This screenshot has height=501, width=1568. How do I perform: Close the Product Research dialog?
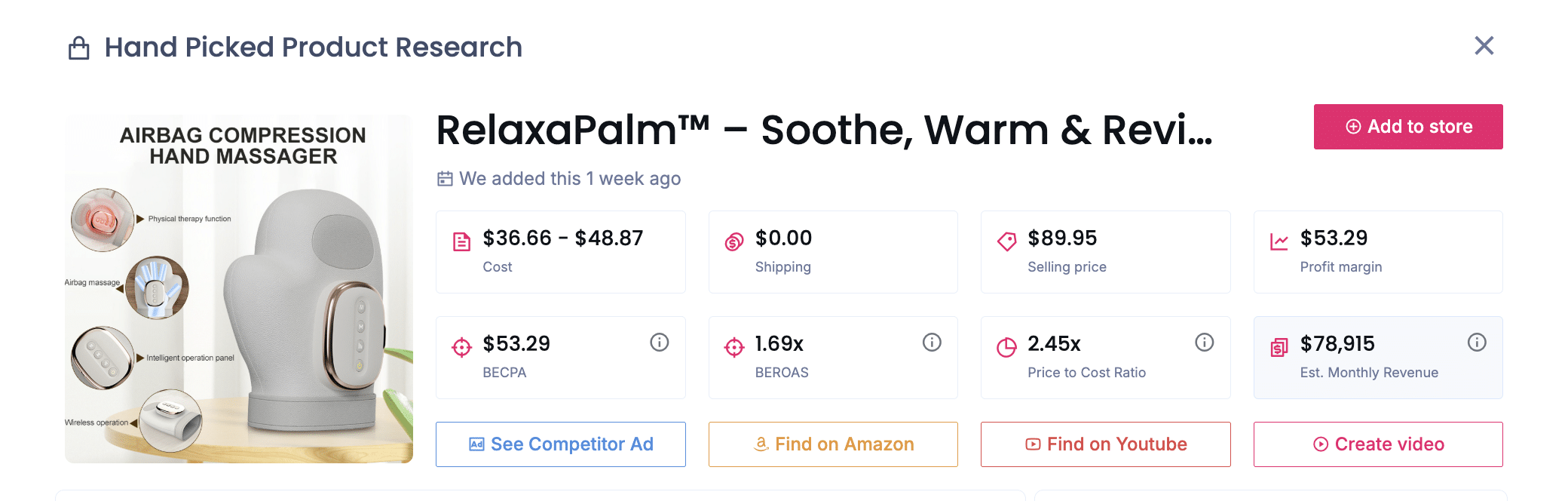point(1484,46)
